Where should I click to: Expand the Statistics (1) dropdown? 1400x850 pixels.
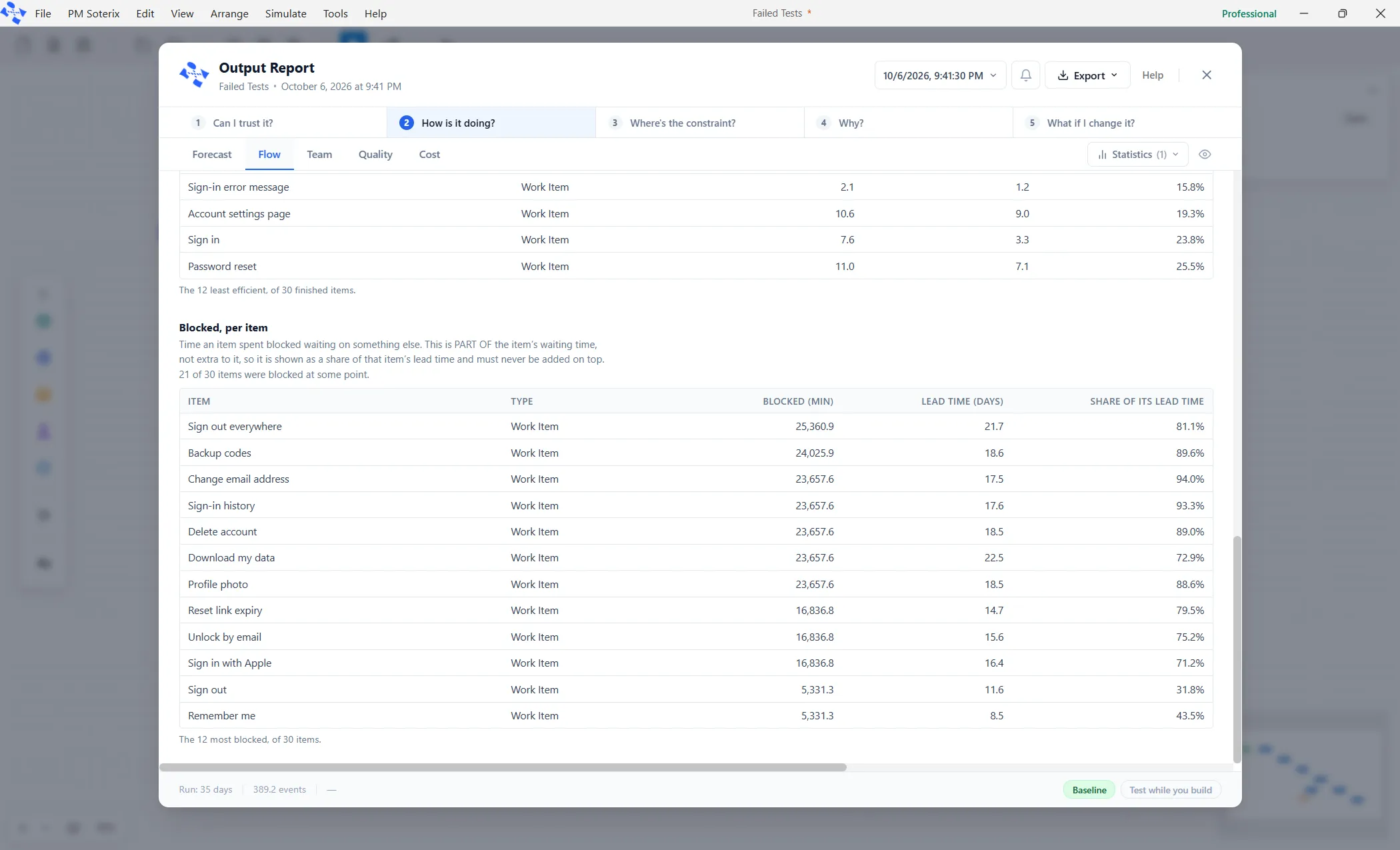click(x=1138, y=155)
